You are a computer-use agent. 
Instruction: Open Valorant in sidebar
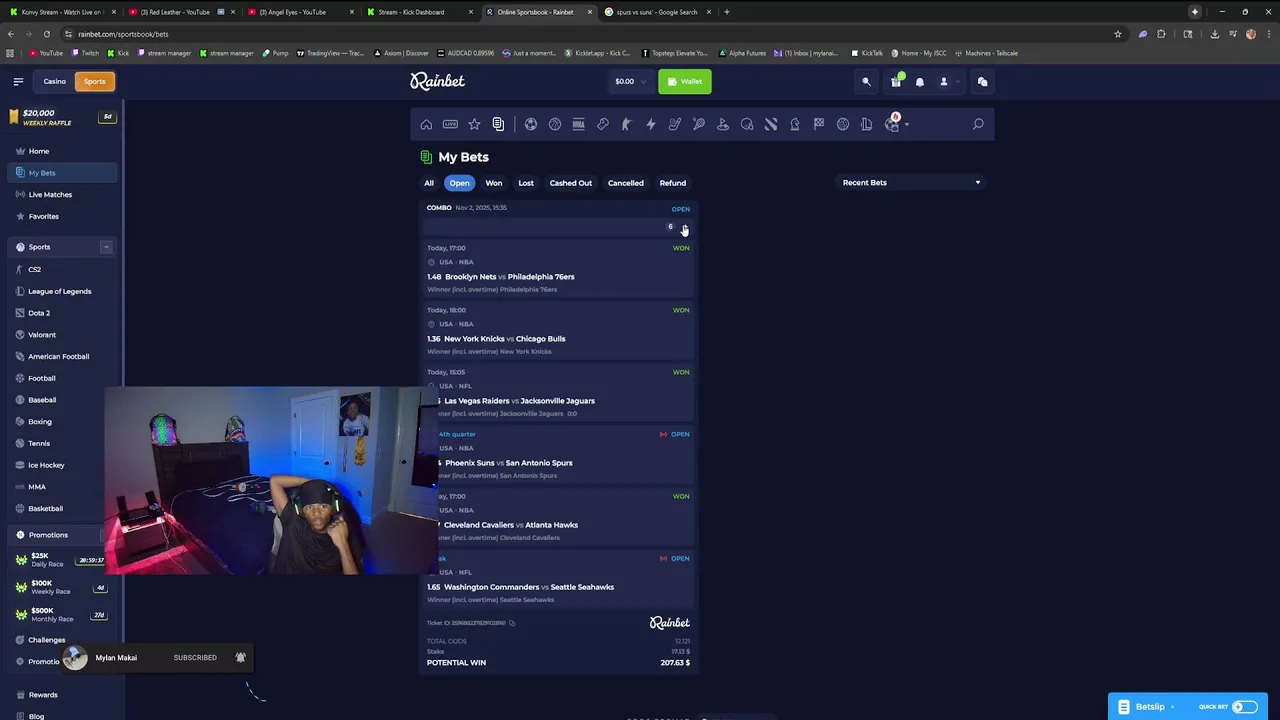tap(62, 335)
